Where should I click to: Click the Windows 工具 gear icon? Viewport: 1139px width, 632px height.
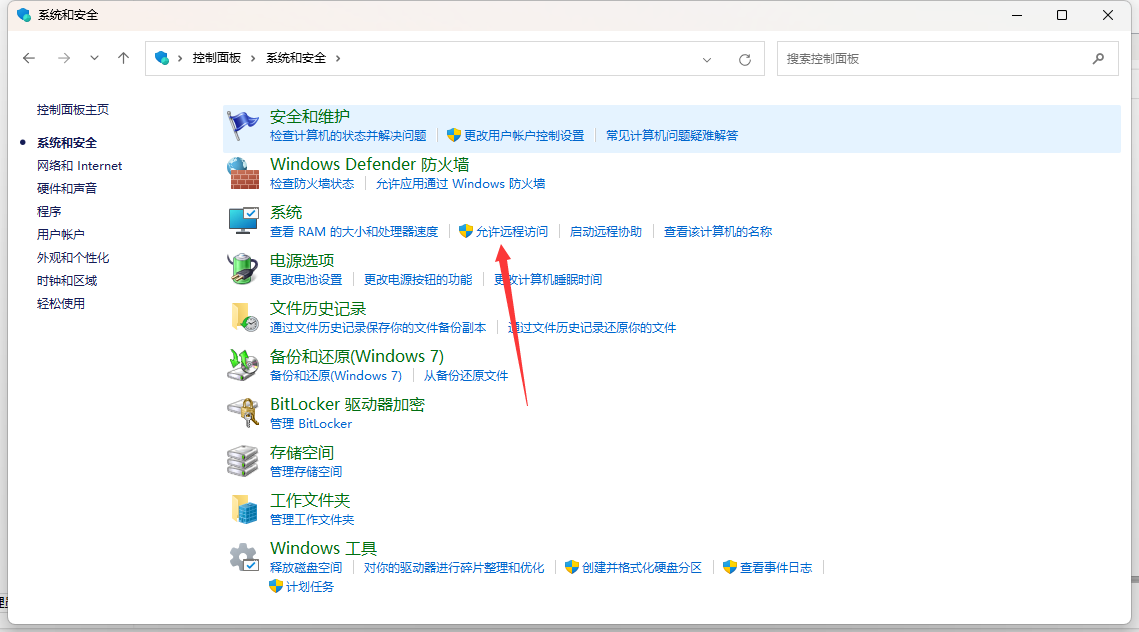click(x=243, y=557)
